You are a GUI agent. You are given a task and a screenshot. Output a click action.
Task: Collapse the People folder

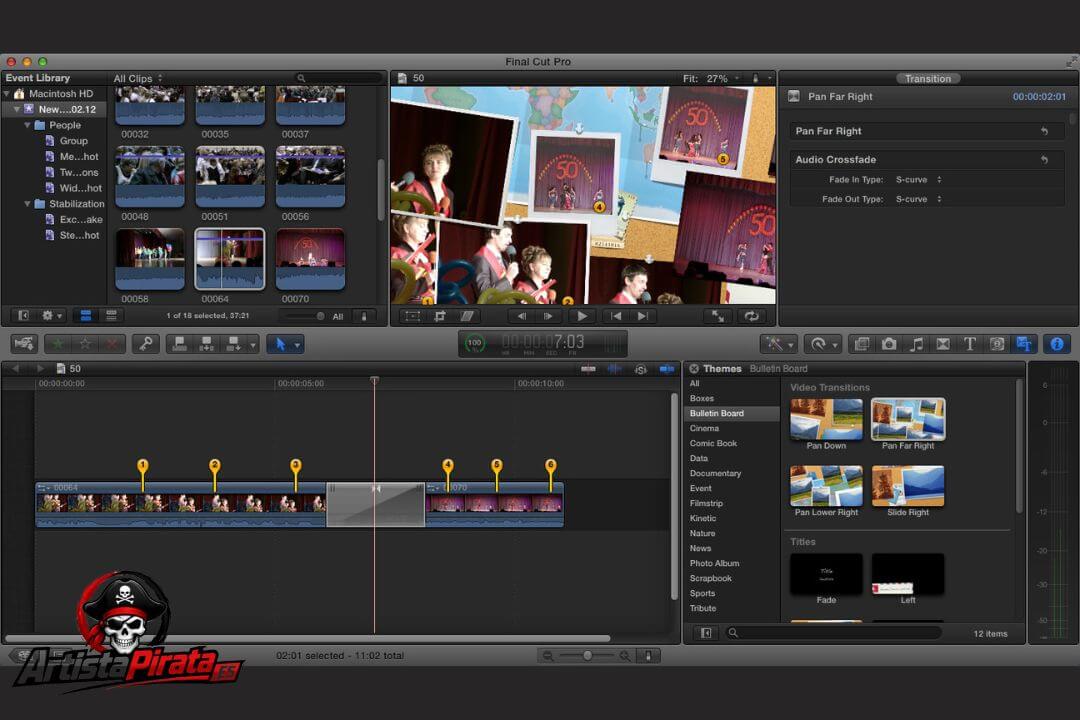[x=28, y=125]
